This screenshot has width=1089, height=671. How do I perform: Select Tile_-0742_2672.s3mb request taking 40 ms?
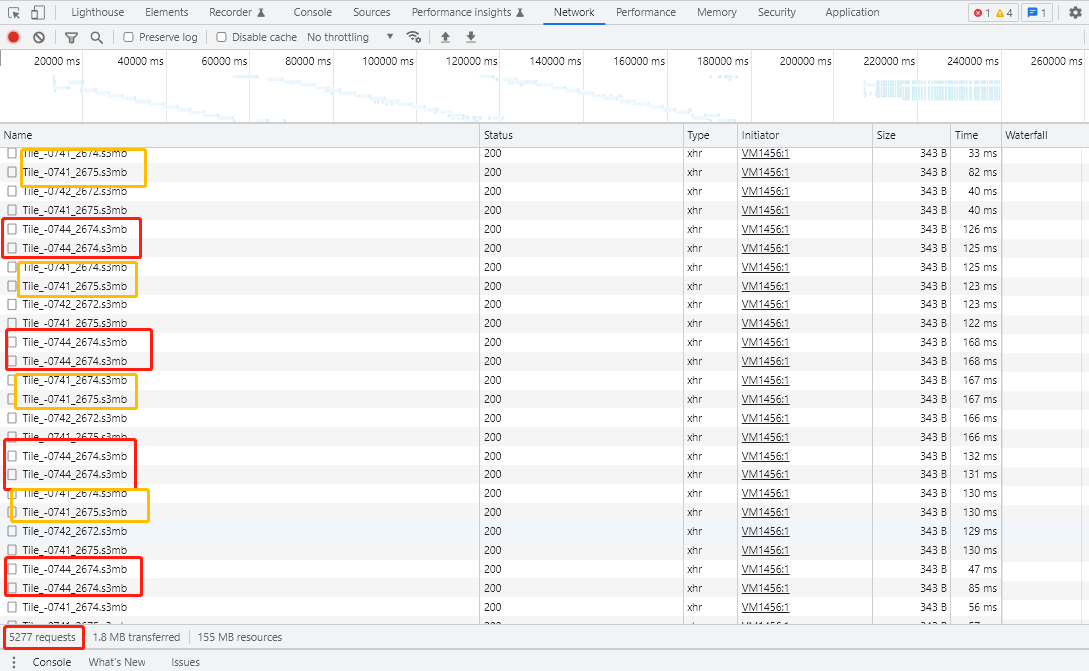pos(74,191)
